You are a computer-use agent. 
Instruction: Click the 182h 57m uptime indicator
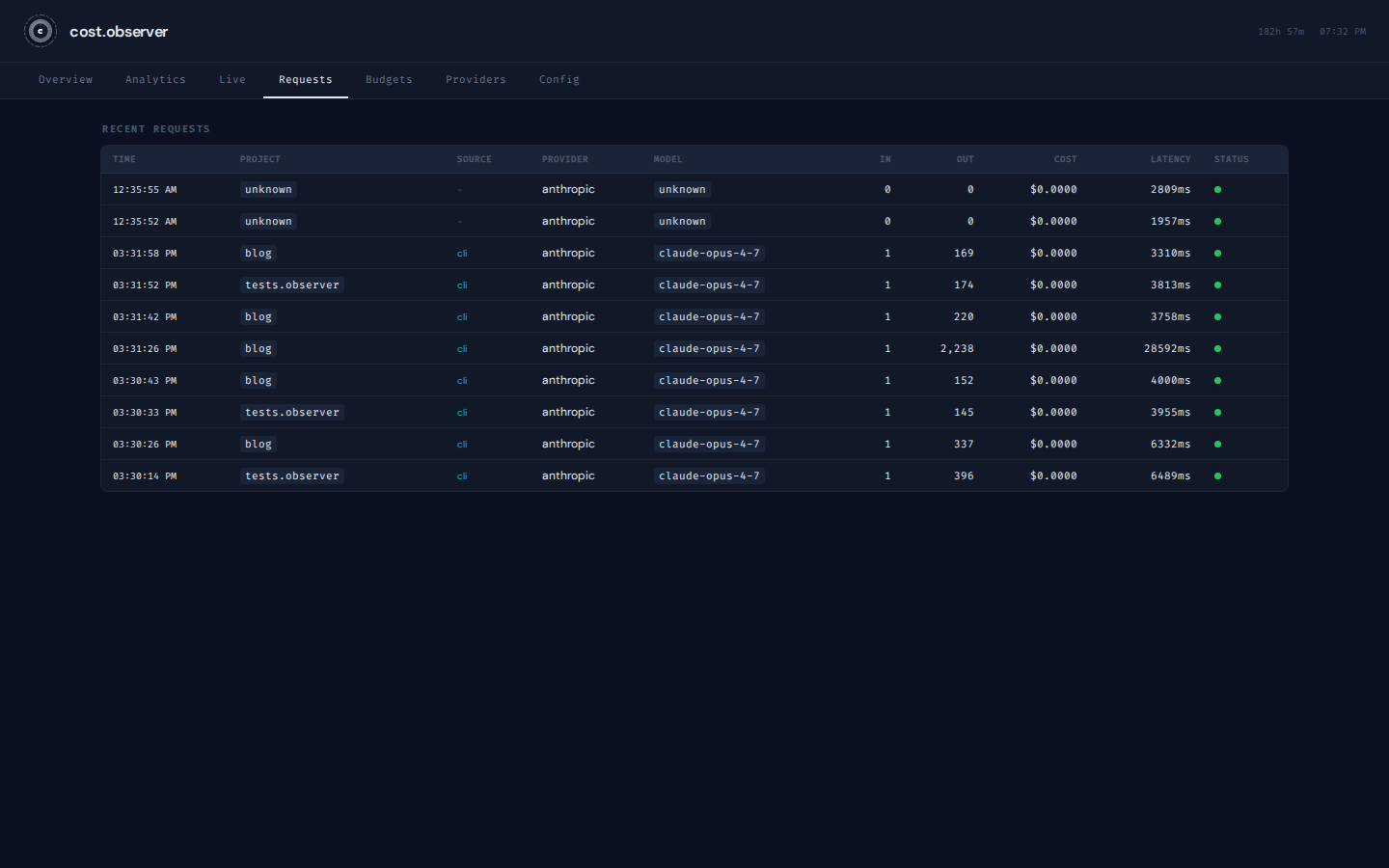tap(1281, 32)
